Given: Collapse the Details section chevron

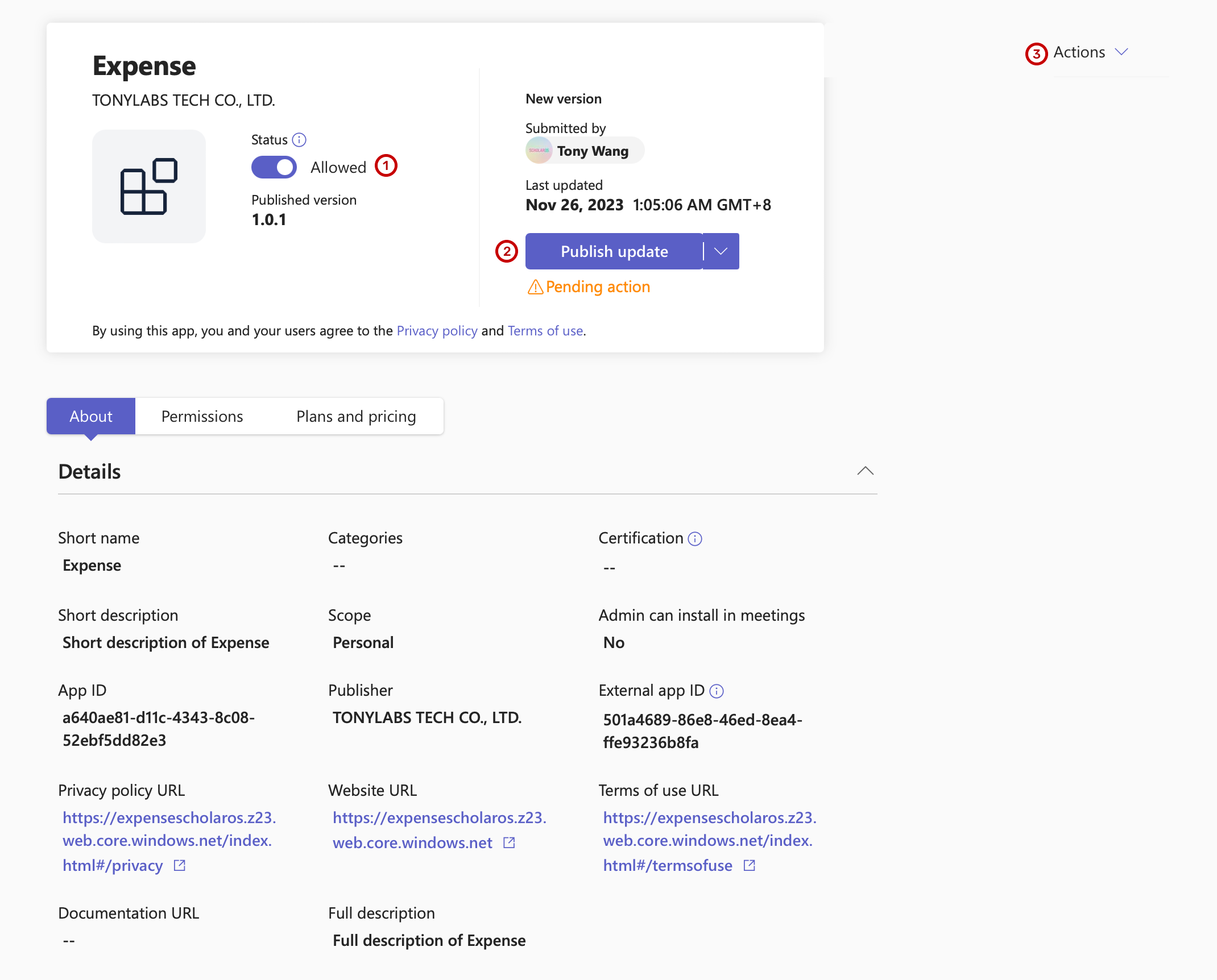Looking at the screenshot, I should point(865,471).
